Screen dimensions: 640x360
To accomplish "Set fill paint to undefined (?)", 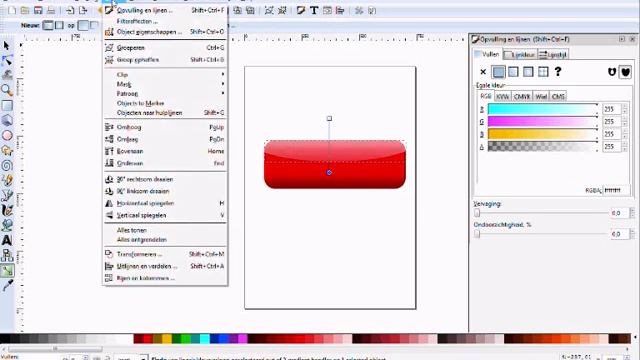I will point(558,72).
